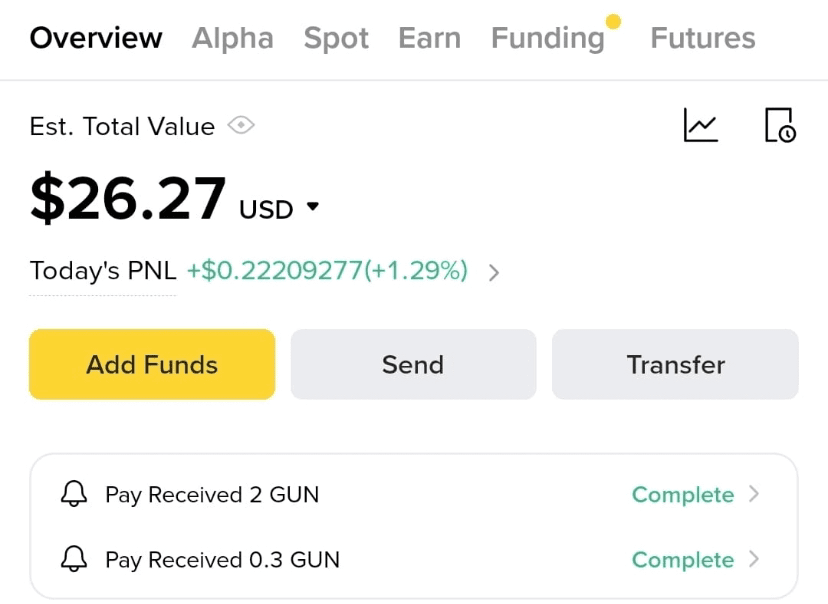The image size is (828, 604).
Task: Open the USD currency dropdown
Action: pyautogui.click(x=312, y=207)
